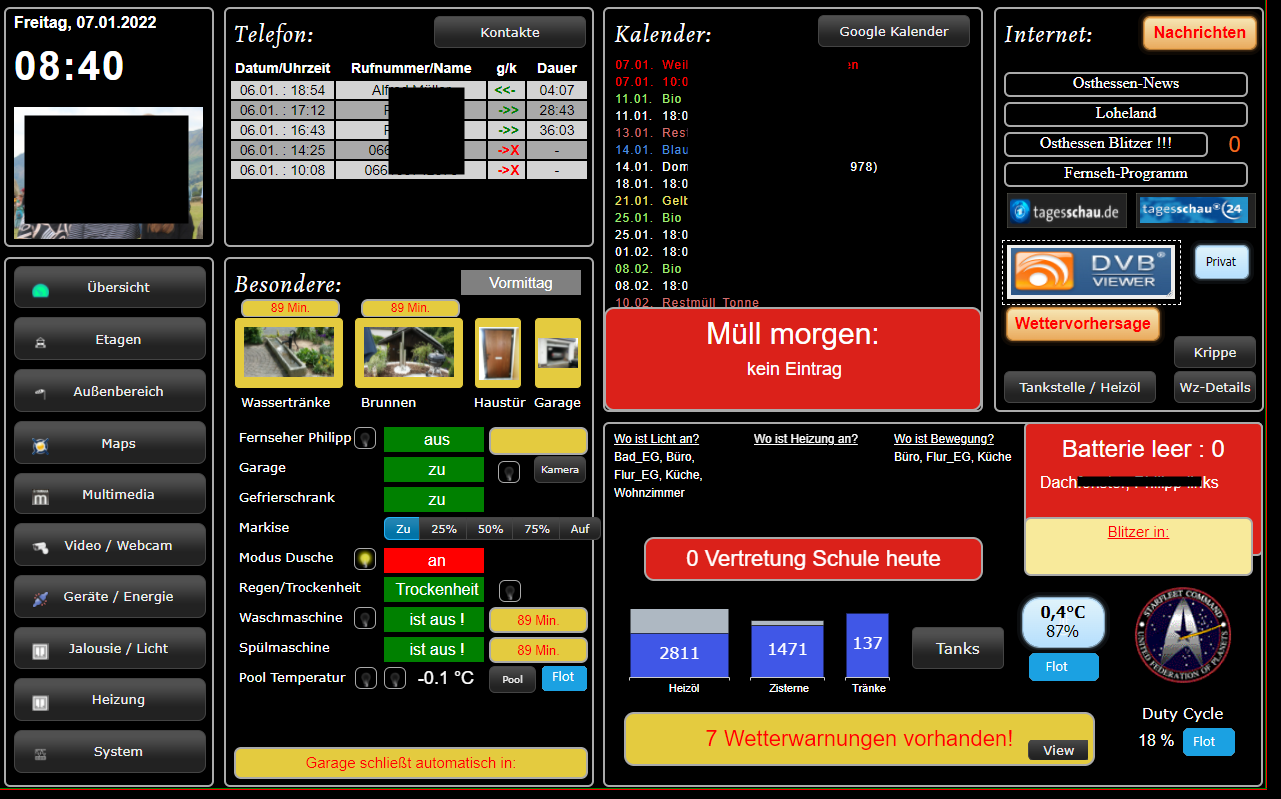Open the tagesschau24 logo link
The image size is (1281, 799).
(1195, 211)
